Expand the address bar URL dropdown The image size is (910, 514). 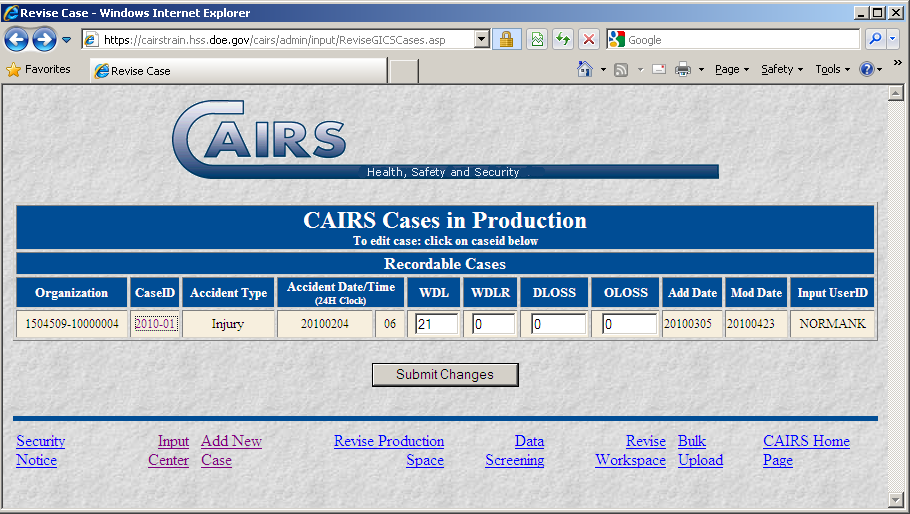pyautogui.click(x=482, y=39)
